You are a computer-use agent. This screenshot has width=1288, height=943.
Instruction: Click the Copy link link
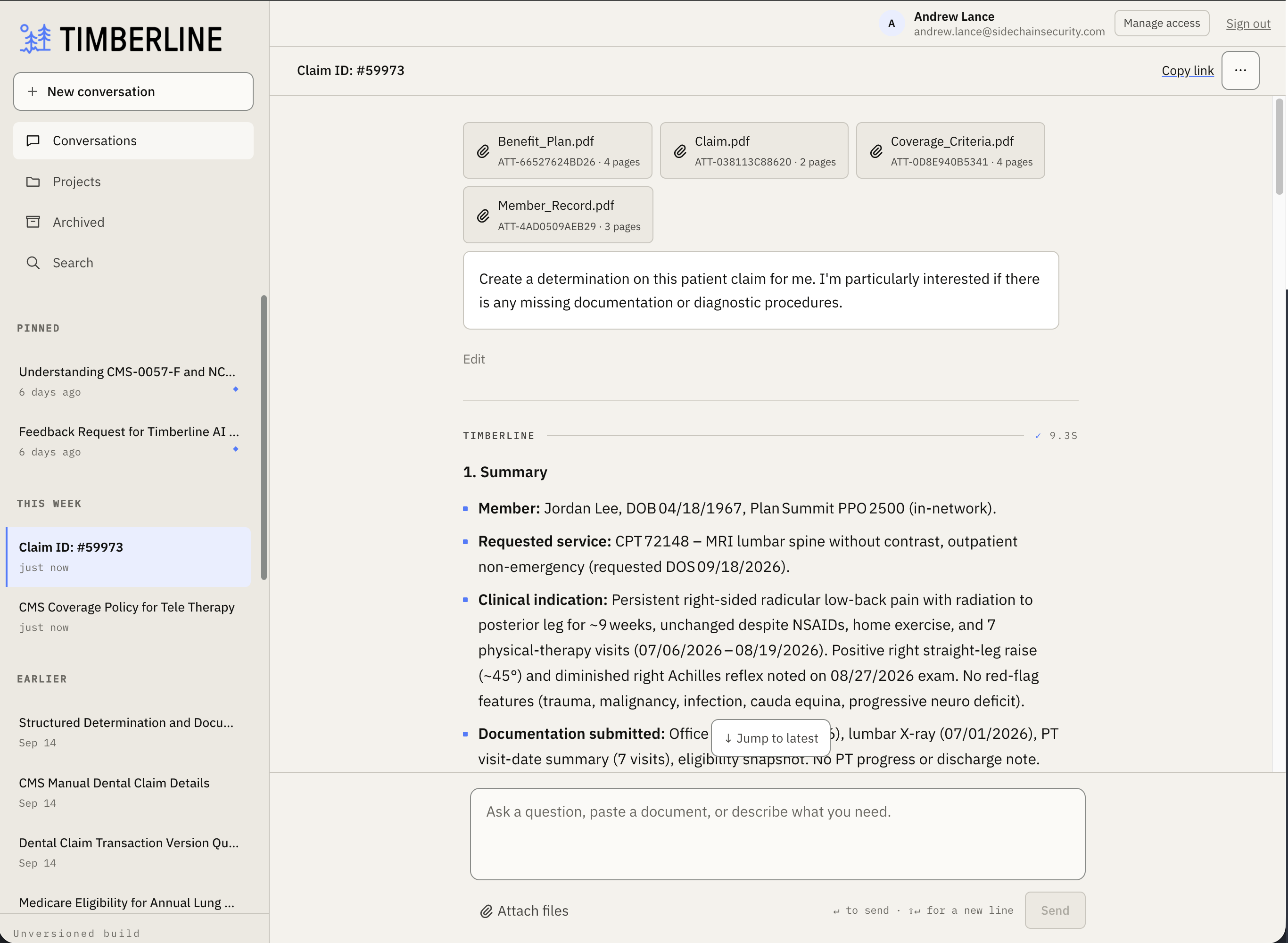point(1188,70)
